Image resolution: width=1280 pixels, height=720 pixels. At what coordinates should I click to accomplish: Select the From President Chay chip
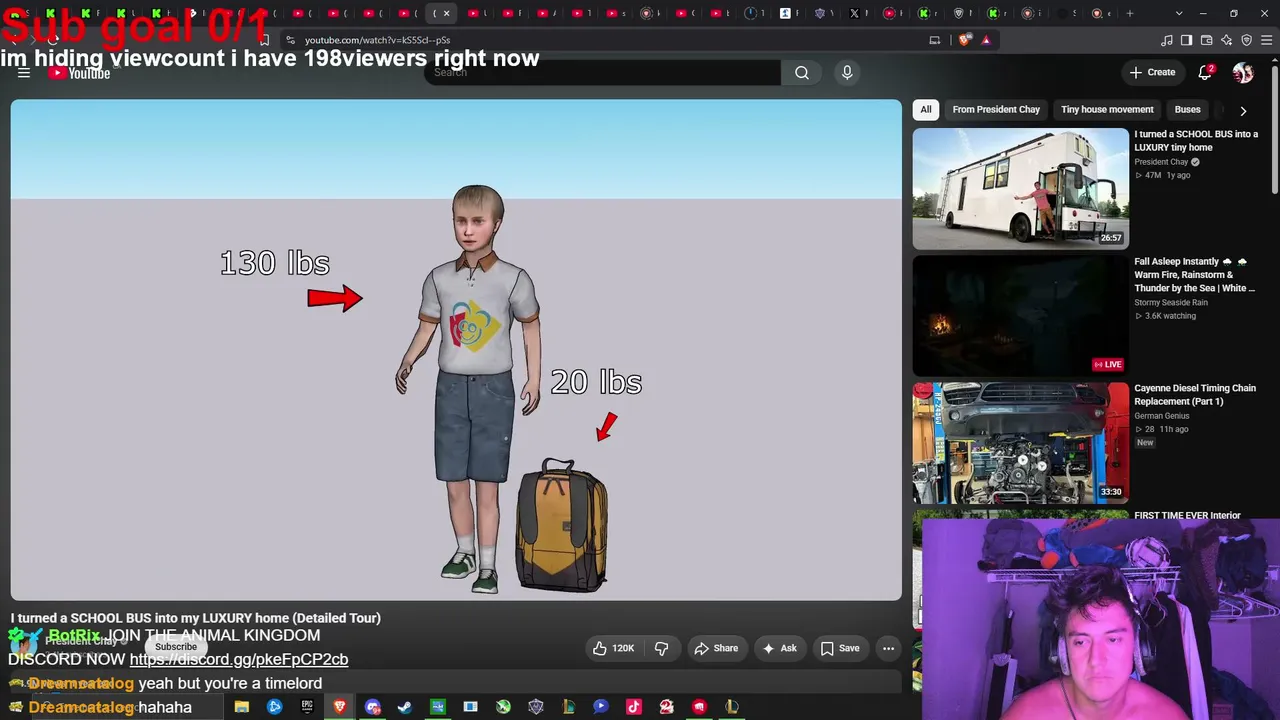point(996,110)
